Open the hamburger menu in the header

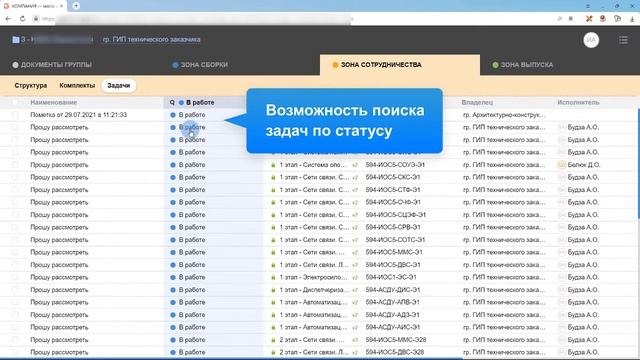(623, 40)
